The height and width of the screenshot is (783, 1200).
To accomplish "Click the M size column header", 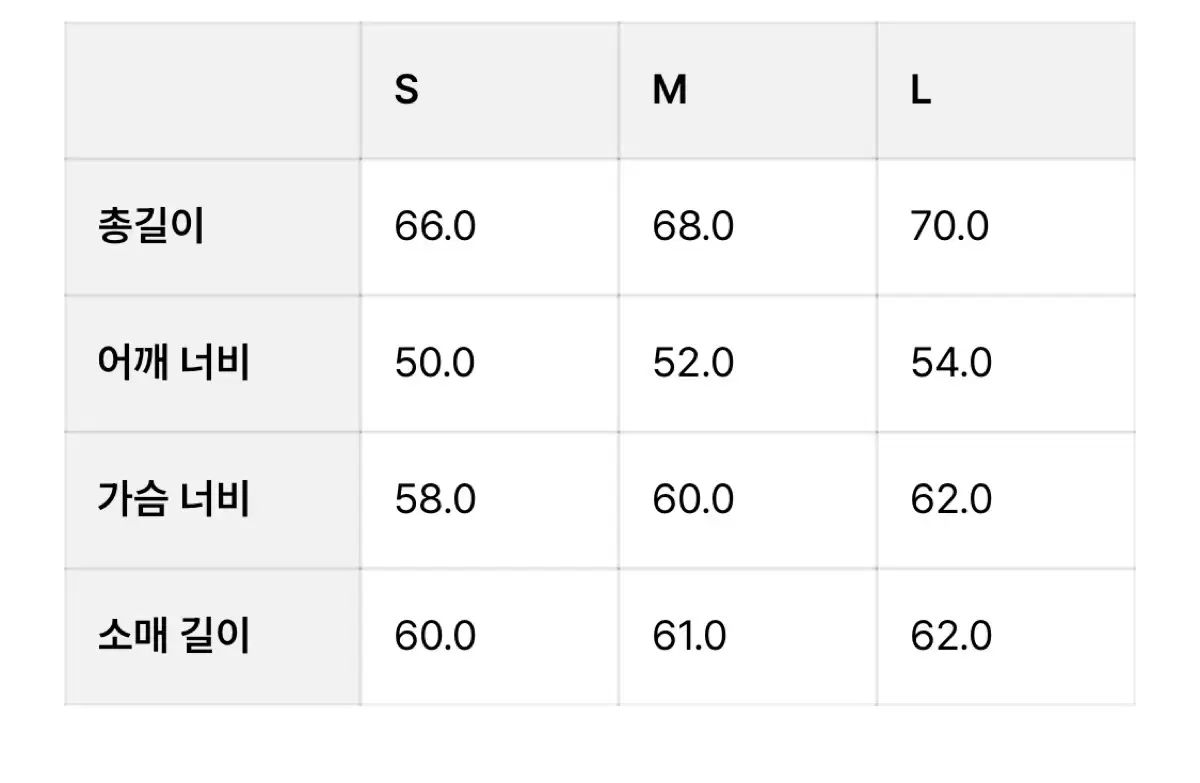I will tap(669, 91).
